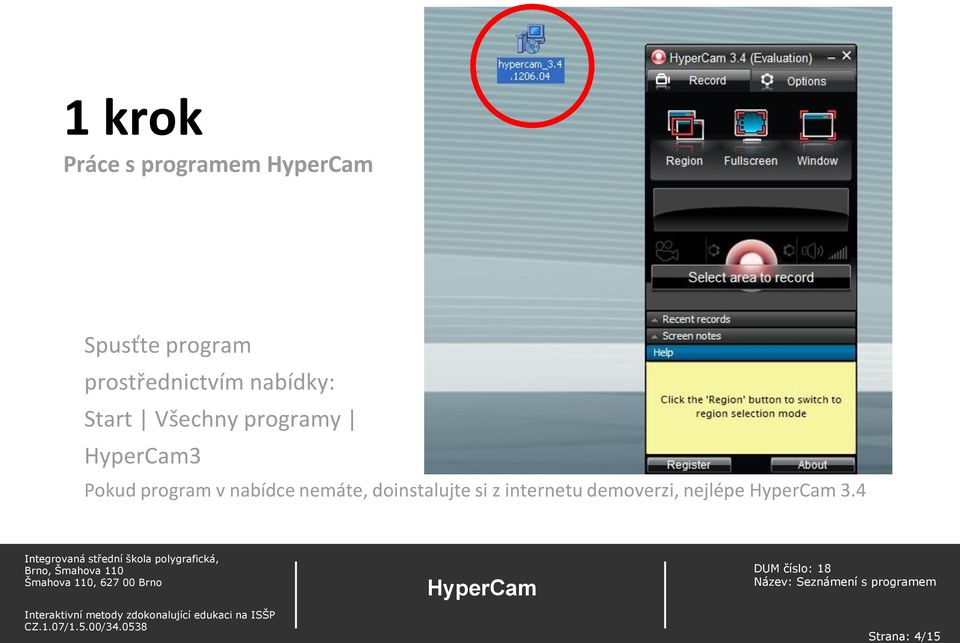The height and width of the screenshot is (643, 960).
Task: Click the yellow Help tip about Region button
Action: point(751,407)
